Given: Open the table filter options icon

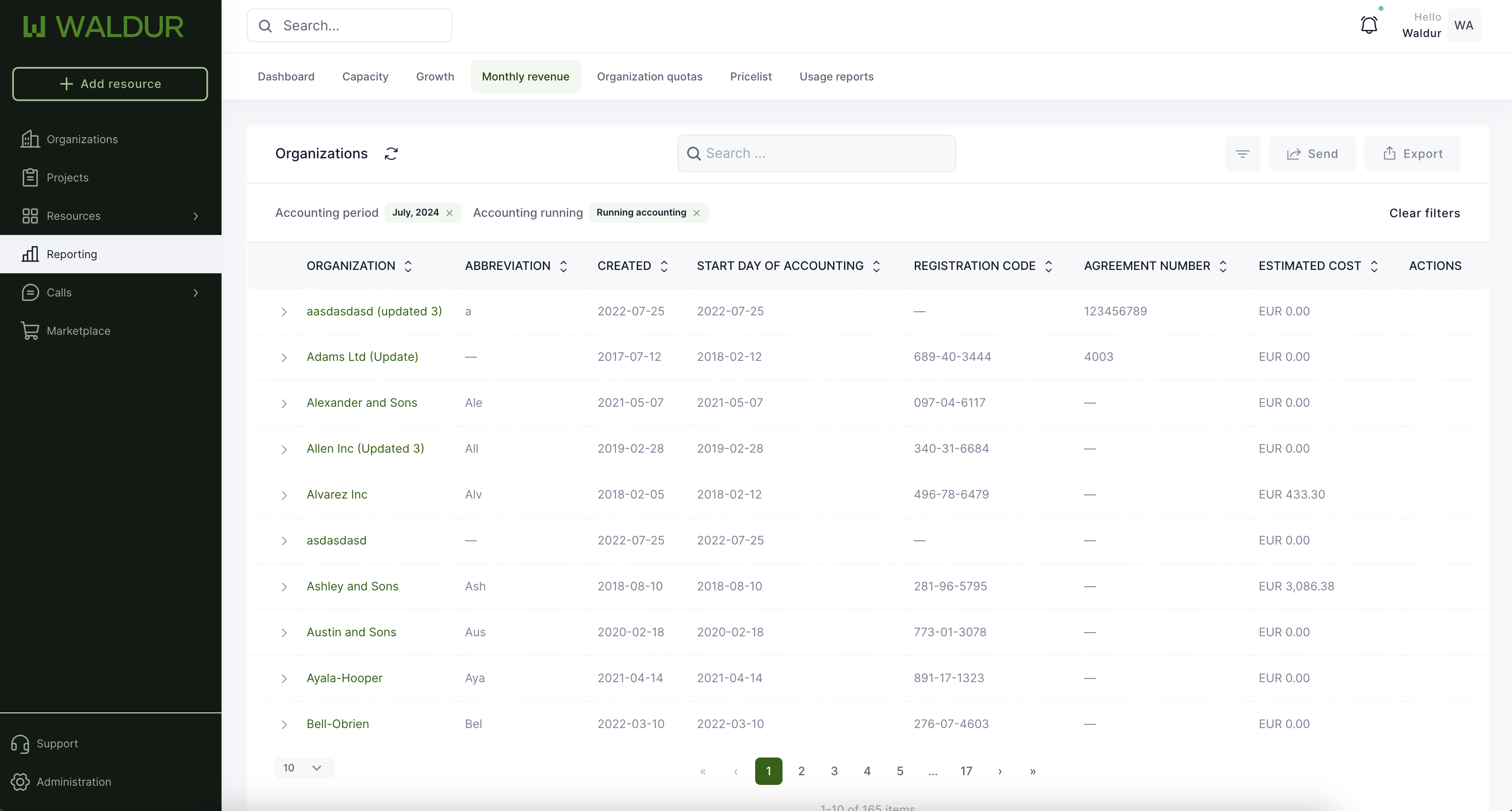Looking at the screenshot, I should pos(1242,154).
